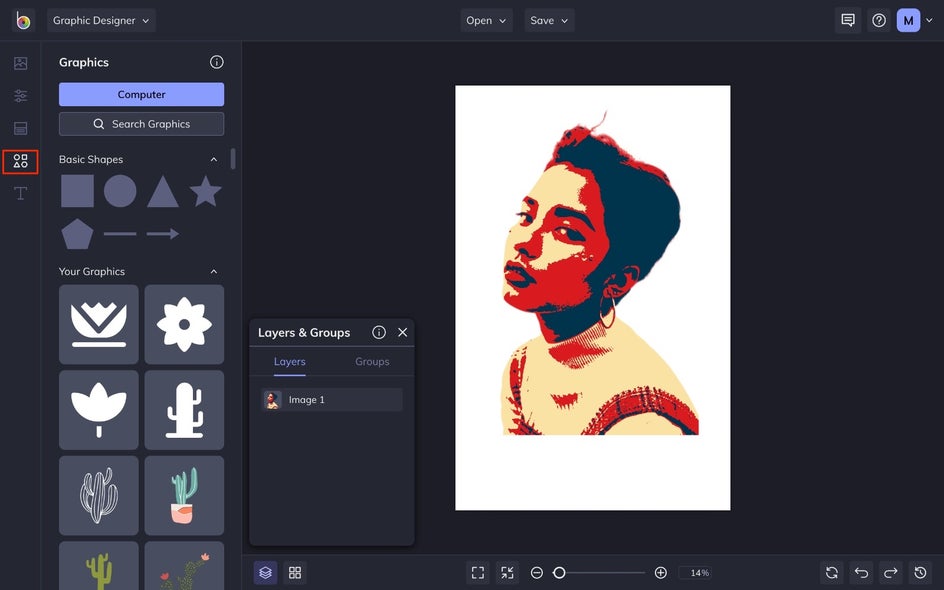The height and width of the screenshot is (590, 944).
Task: Open the history clock icon
Action: point(920,573)
